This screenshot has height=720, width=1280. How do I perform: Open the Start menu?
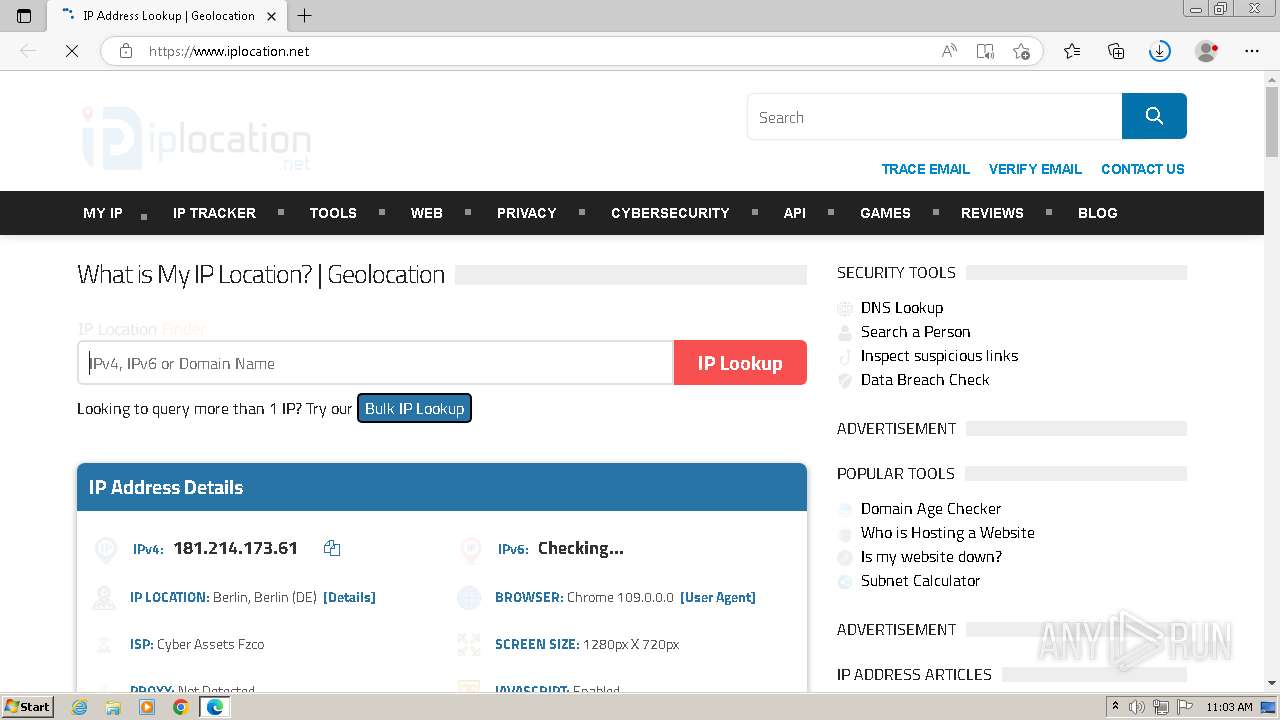[27, 707]
